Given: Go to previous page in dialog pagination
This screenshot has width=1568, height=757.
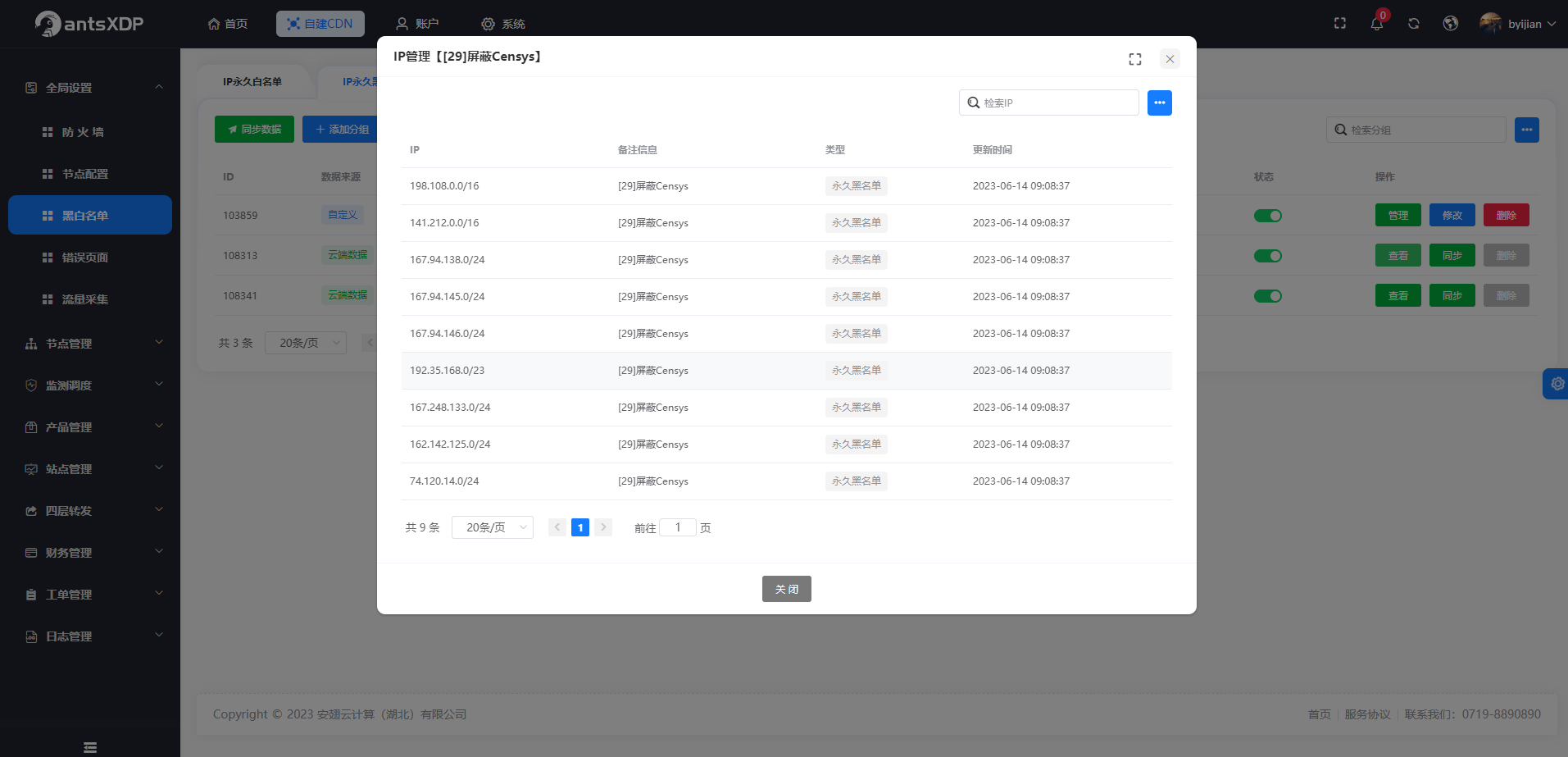Looking at the screenshot, I should click(x=557, y=527).
